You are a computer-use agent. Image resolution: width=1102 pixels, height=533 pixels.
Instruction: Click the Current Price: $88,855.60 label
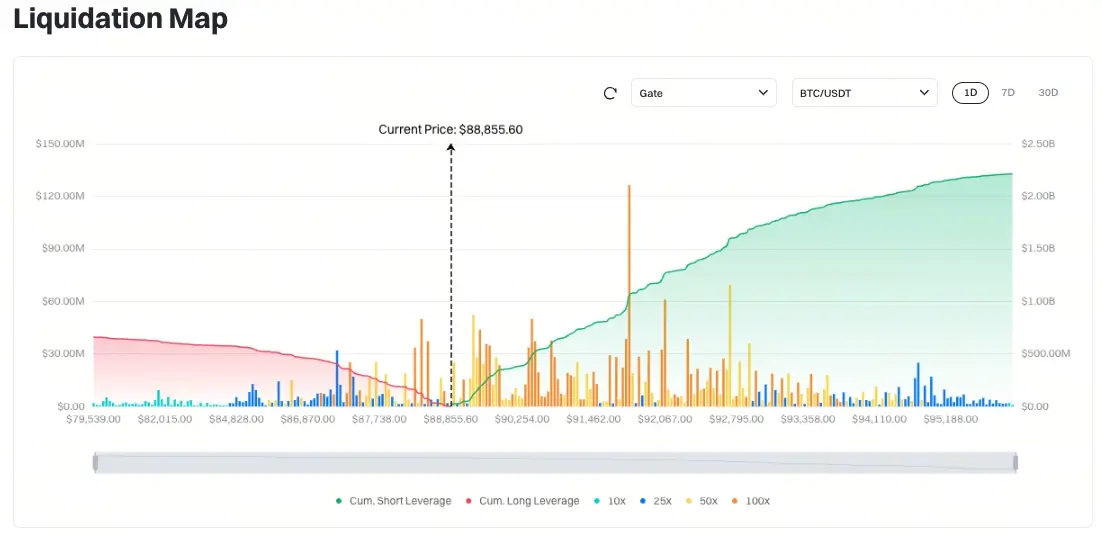[x=450, y=129]
